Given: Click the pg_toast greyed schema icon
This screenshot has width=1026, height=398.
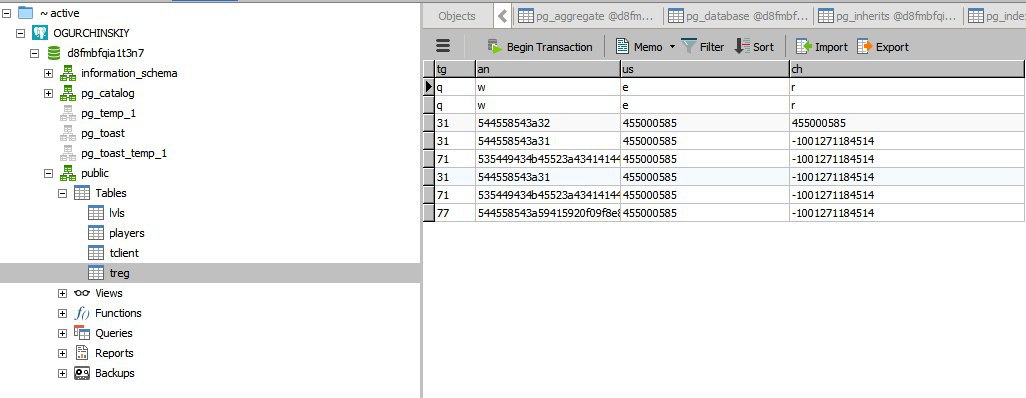Looking at the screenshot, I should tap(68, 133).
